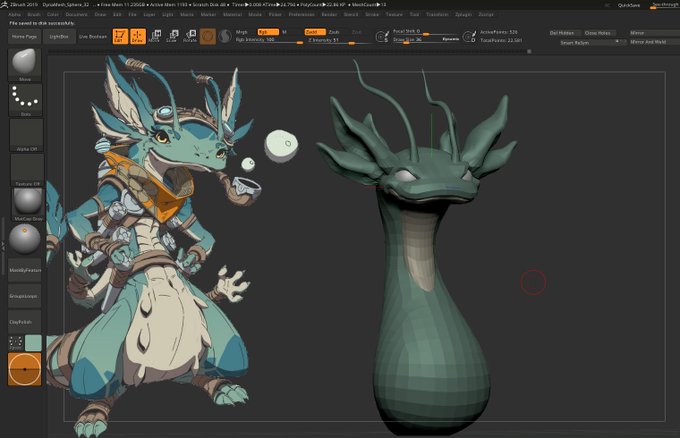Select the Move transform tool
Viewport: 680px width, 438px height.
(155, 36)
